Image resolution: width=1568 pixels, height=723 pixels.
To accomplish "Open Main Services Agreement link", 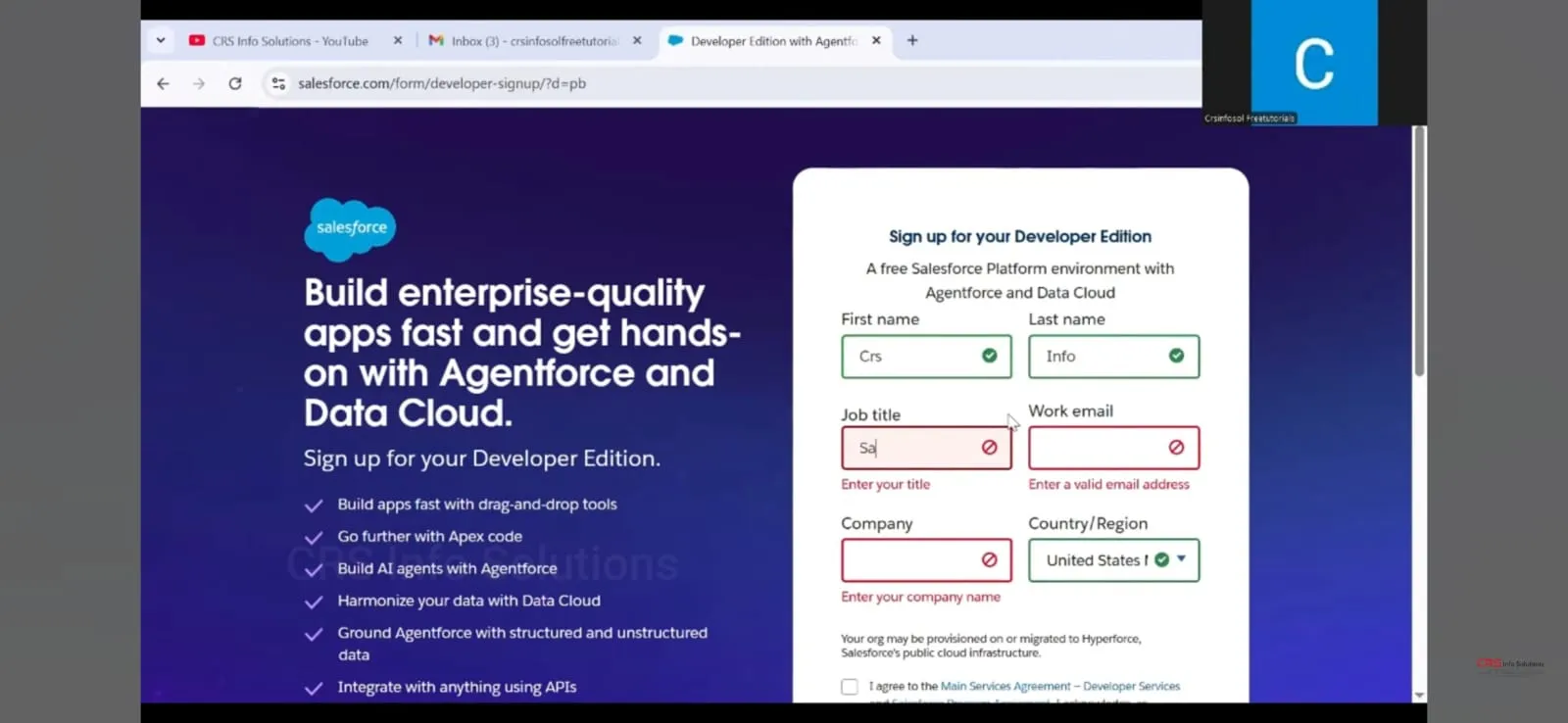I will click(x=1005, y=687).
